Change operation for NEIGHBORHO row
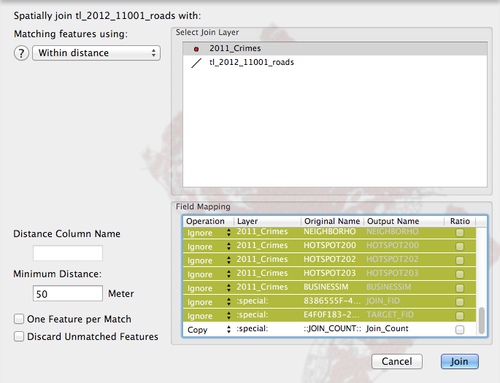 click(209, 233)
